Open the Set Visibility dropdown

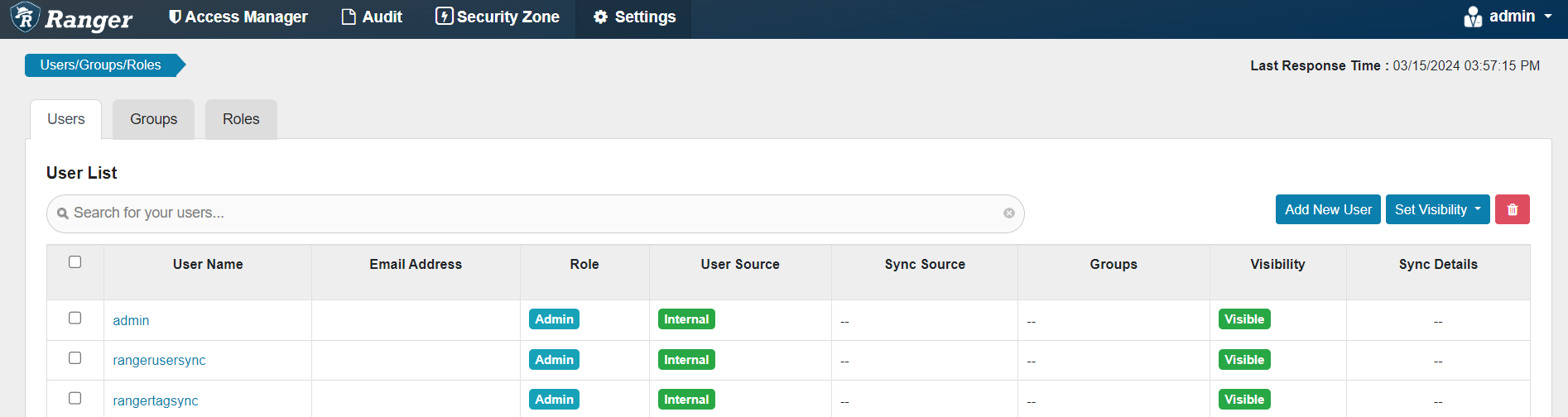click(x=1438, y=209)
